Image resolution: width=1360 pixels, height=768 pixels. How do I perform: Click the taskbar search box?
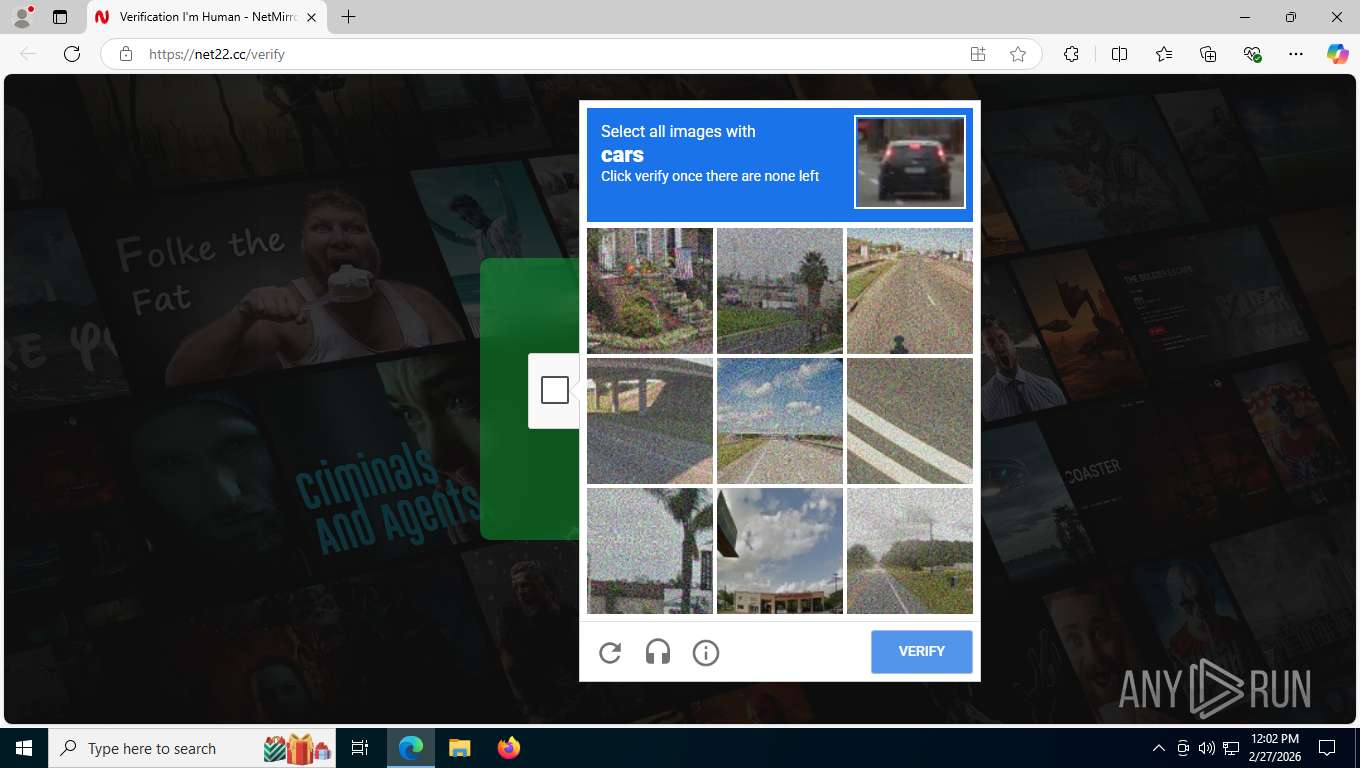(192, 748)
